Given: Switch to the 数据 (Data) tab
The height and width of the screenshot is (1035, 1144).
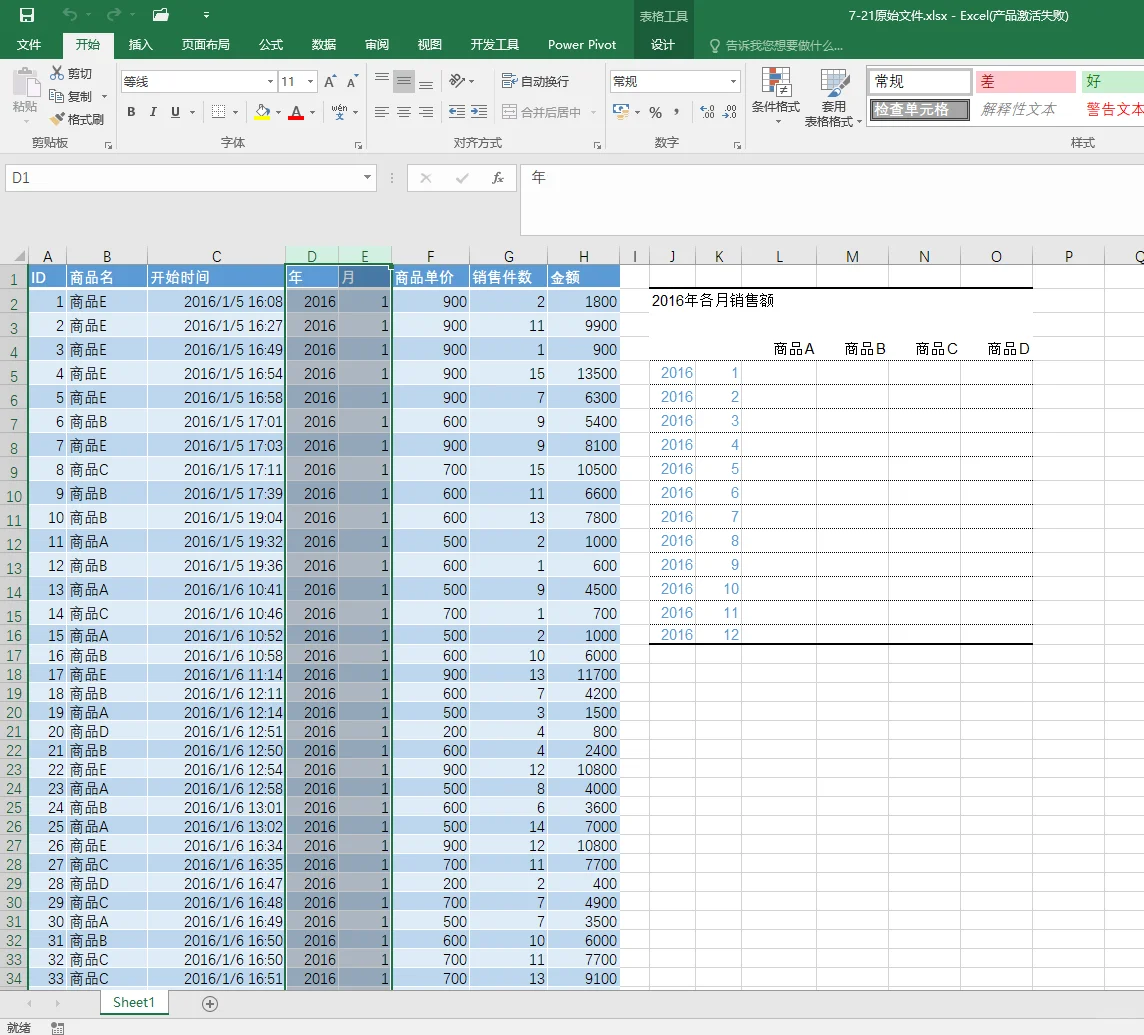Looking at the screenshot, I should point(323,44).
